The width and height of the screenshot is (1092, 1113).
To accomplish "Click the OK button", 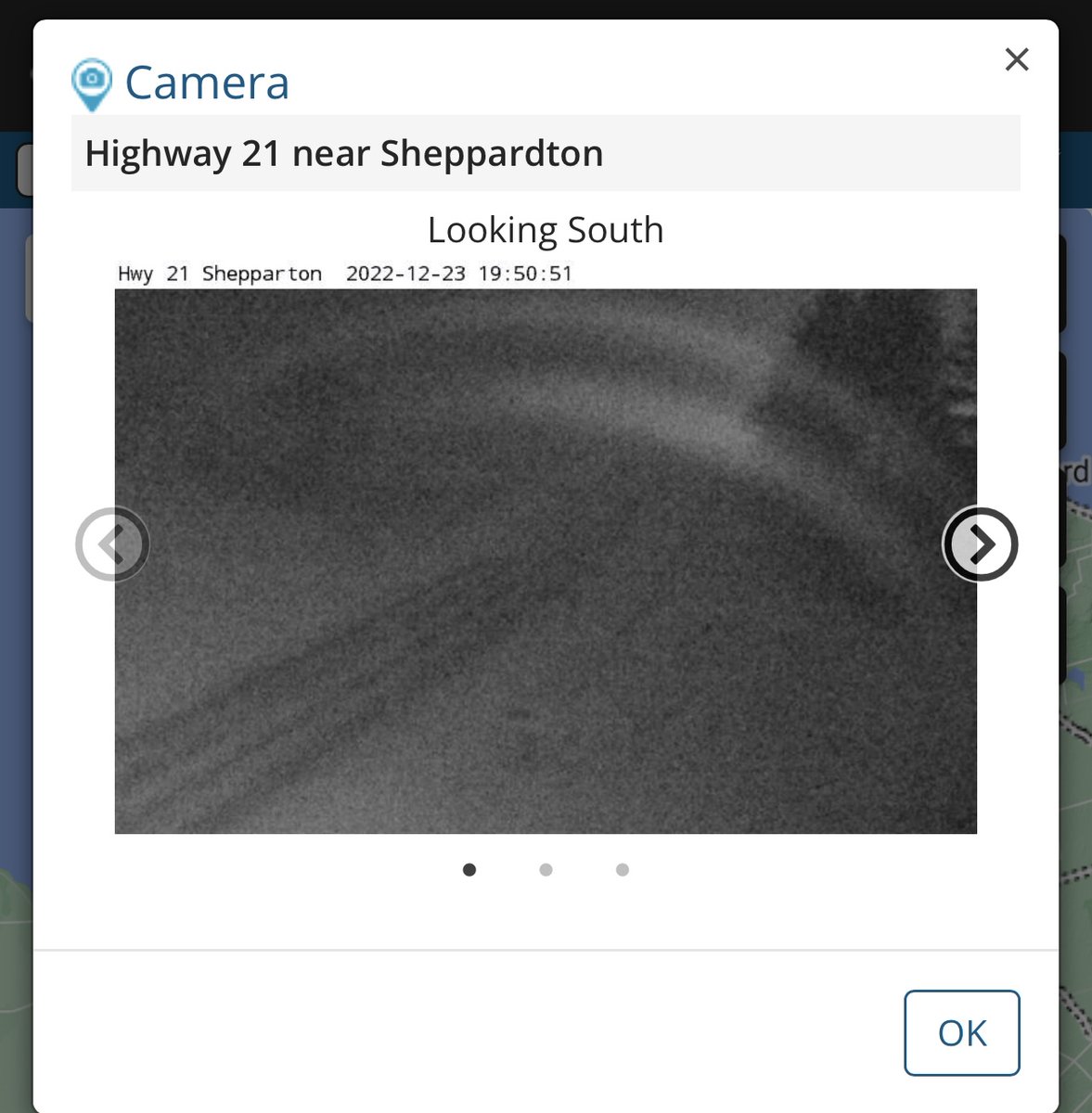I will click(962, 1033).
